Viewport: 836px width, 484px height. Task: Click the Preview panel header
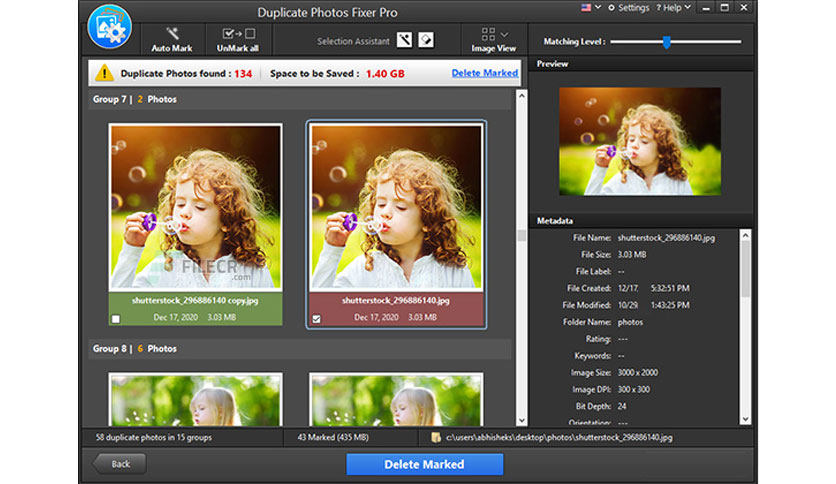point(640,64)
